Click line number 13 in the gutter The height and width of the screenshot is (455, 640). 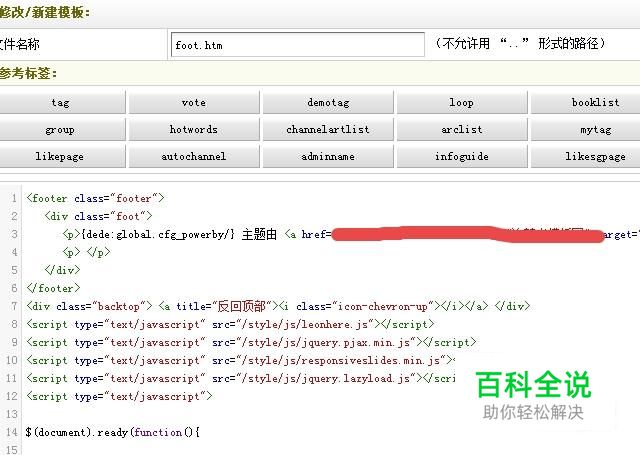tap(11, 414)
